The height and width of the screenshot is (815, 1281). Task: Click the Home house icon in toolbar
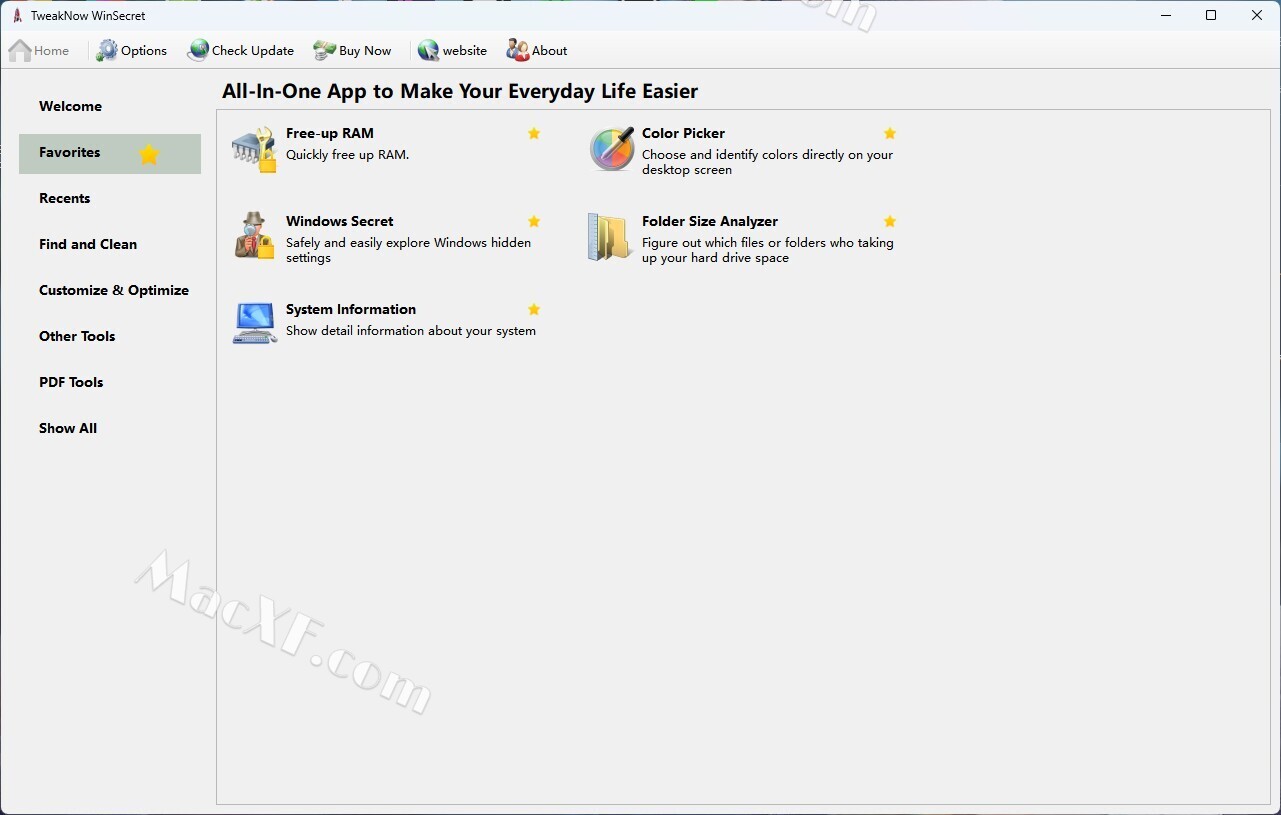coord(20,50)
